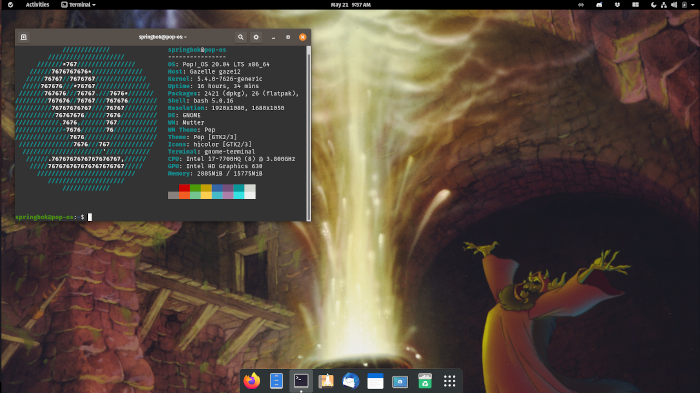The width and height of the screenshot is (700, 393).
Task: Open the Terminal app menu in the top bar
Action: [x=79, y=4]
